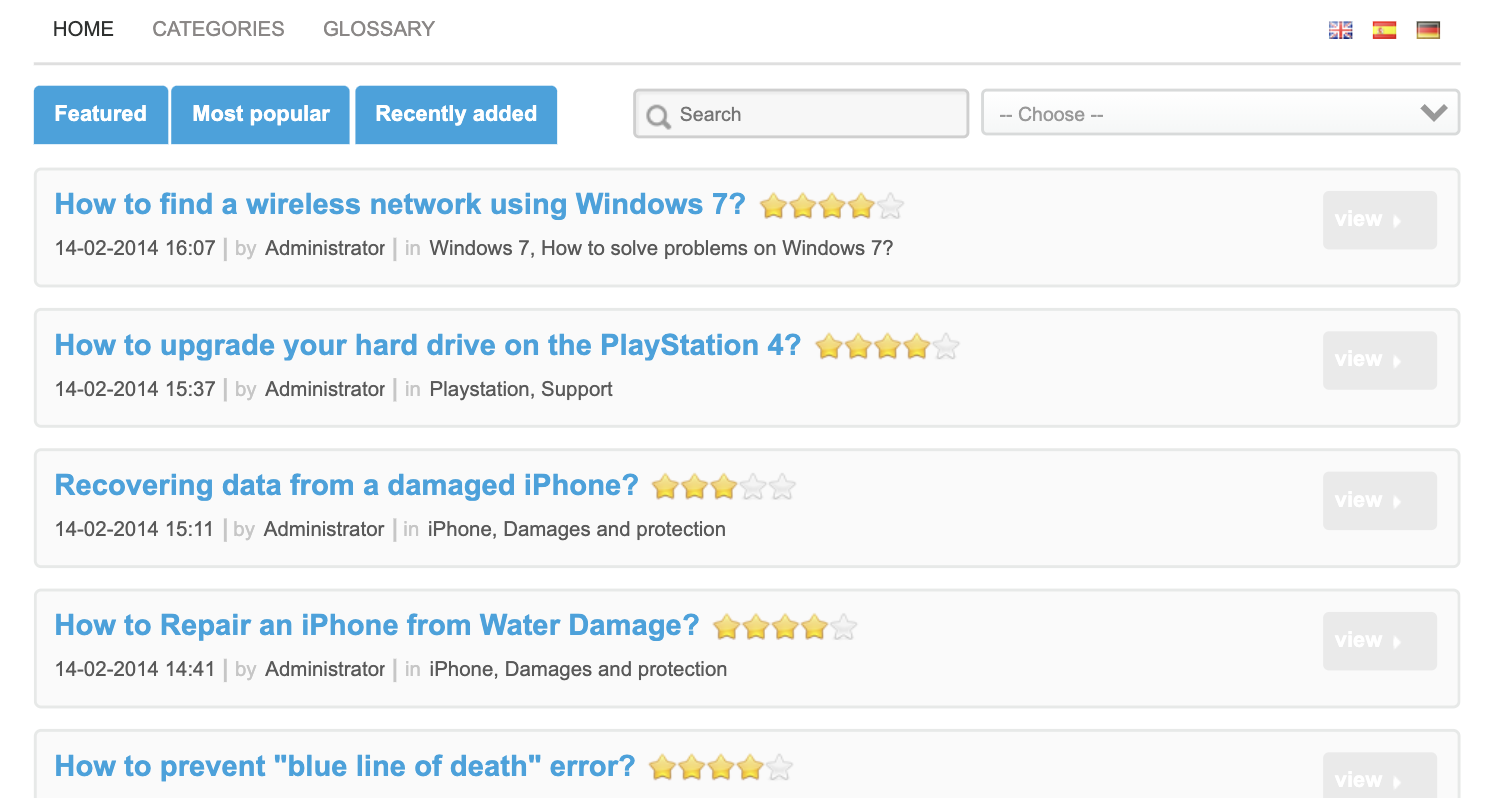Click view button for the Windows 7 wireless article

tap(1380, 220)
